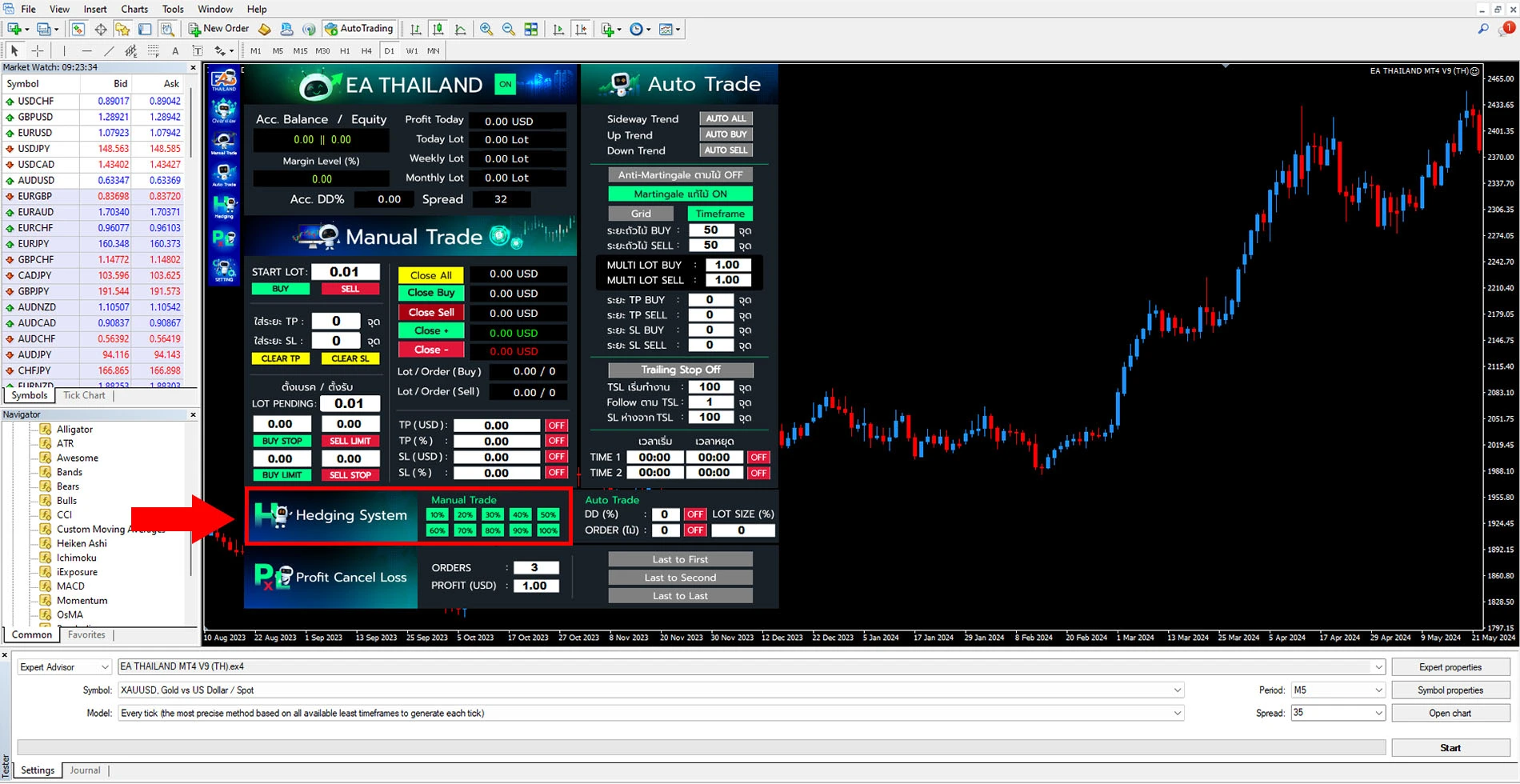Open the Setting sidebar icon

(x=224, y=270)
